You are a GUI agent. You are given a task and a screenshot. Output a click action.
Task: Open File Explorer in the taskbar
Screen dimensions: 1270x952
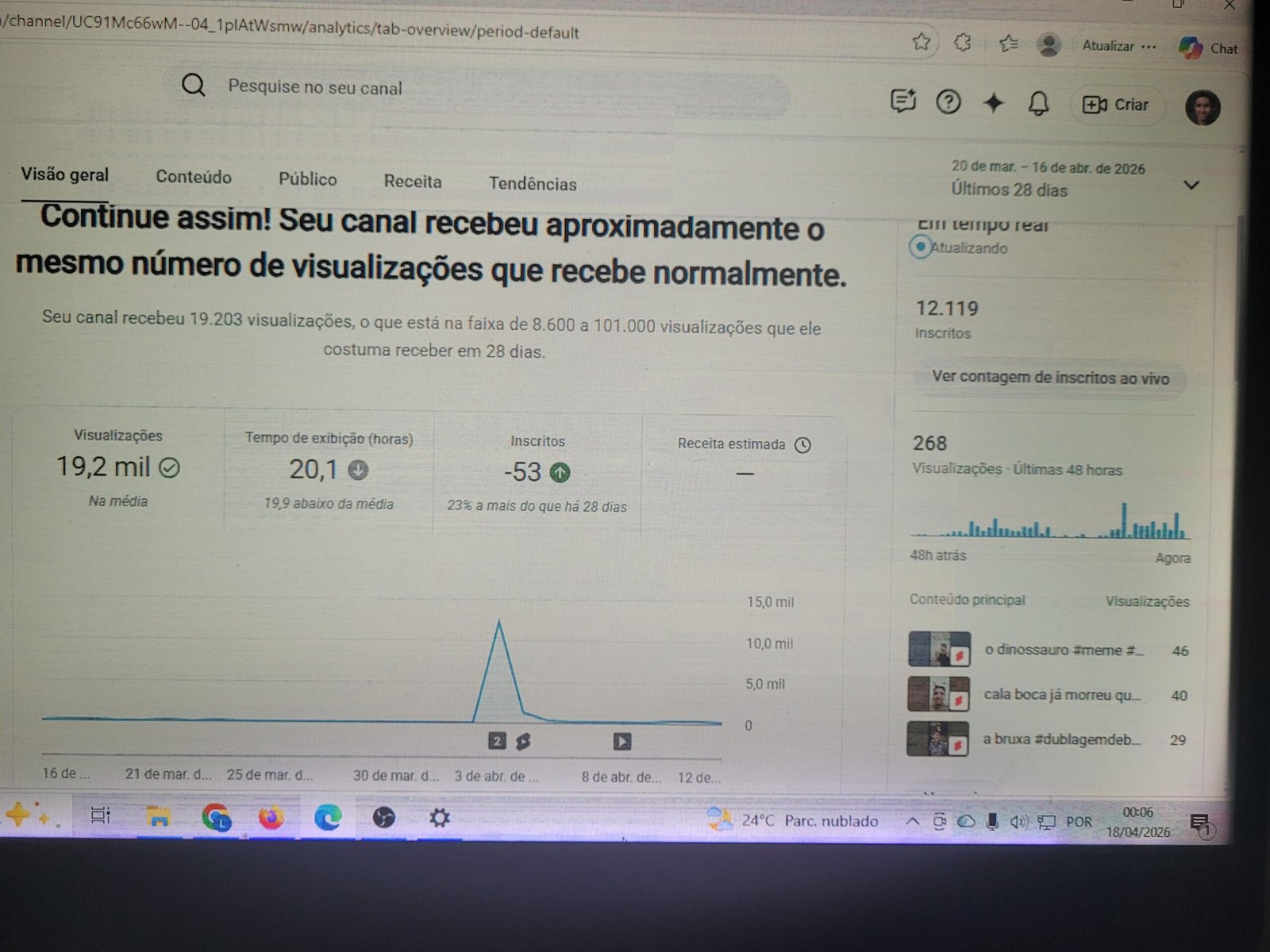tap(158, 816)
